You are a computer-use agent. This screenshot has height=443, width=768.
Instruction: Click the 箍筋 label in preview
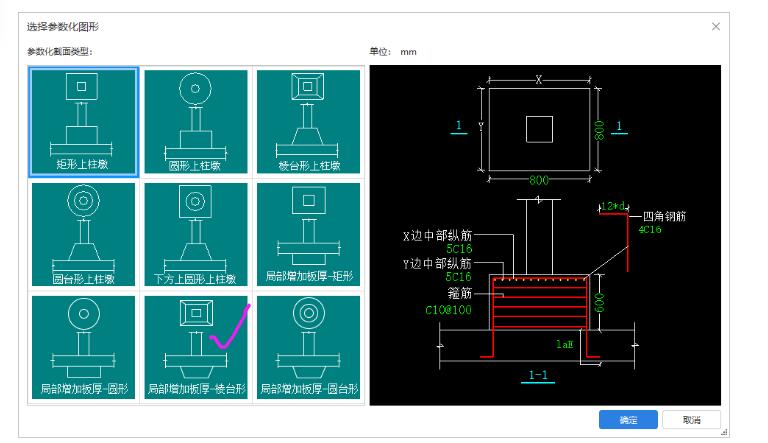(x=459, y=293)
